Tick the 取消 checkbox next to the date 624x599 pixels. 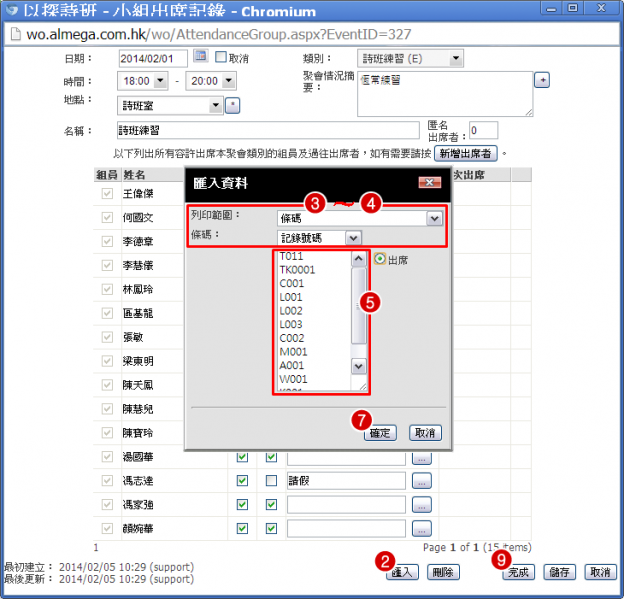click(221, 57)
